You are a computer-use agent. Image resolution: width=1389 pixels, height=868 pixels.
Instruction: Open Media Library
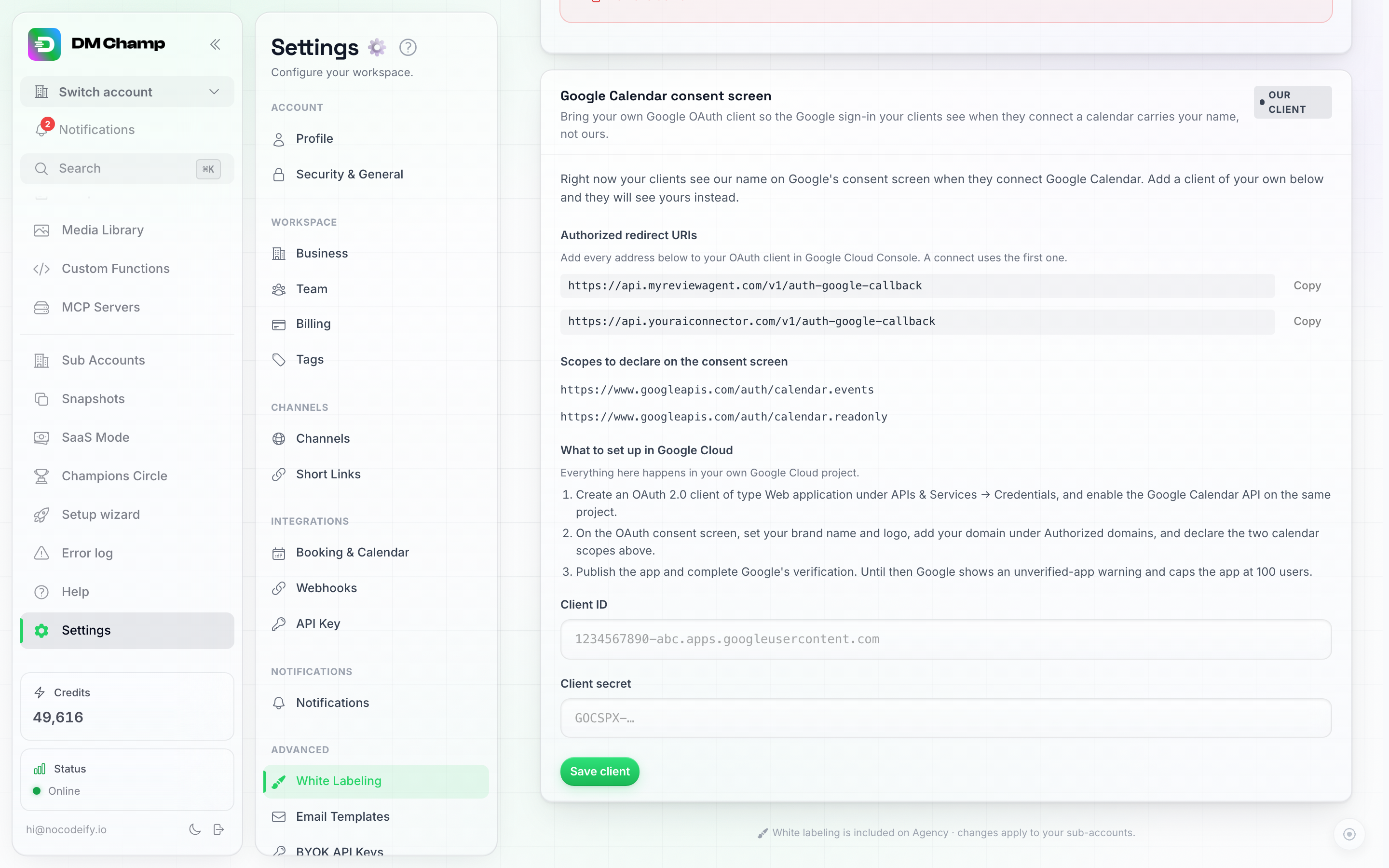click(127, 230)
